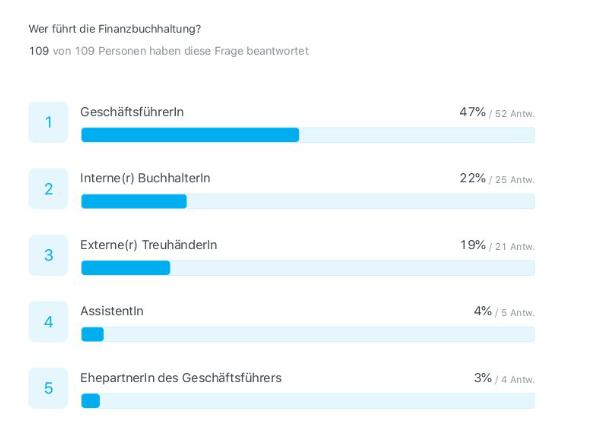Click the 22% / 25 Antw. result

point(497,179)
